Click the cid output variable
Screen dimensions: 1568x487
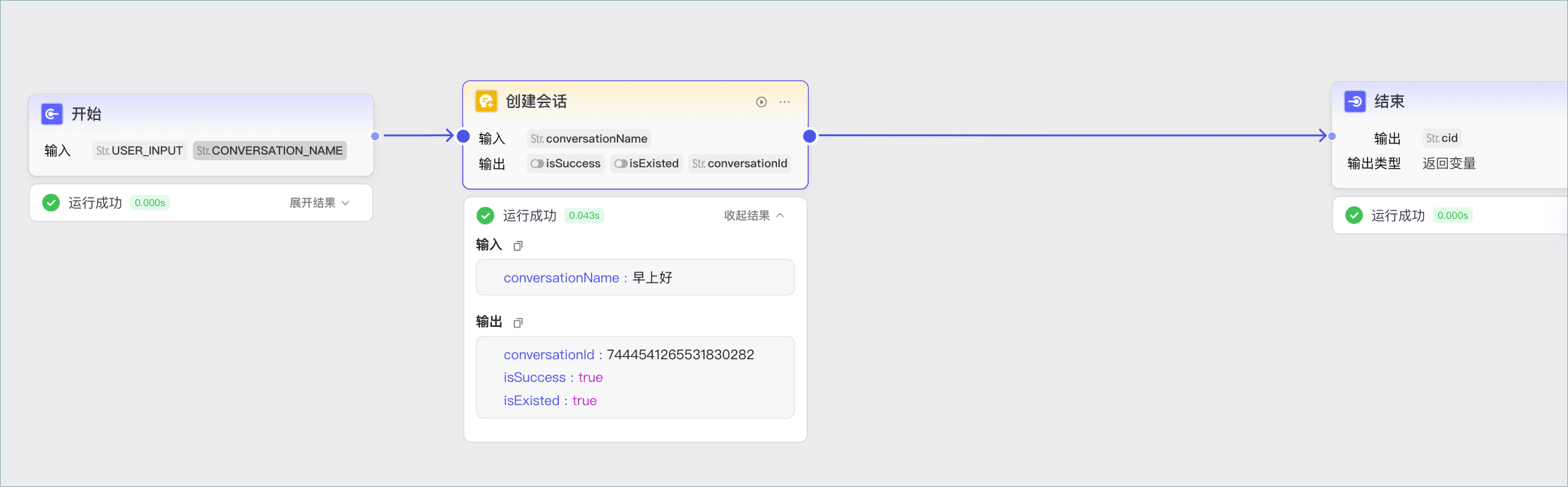[x=1442, y=138]
